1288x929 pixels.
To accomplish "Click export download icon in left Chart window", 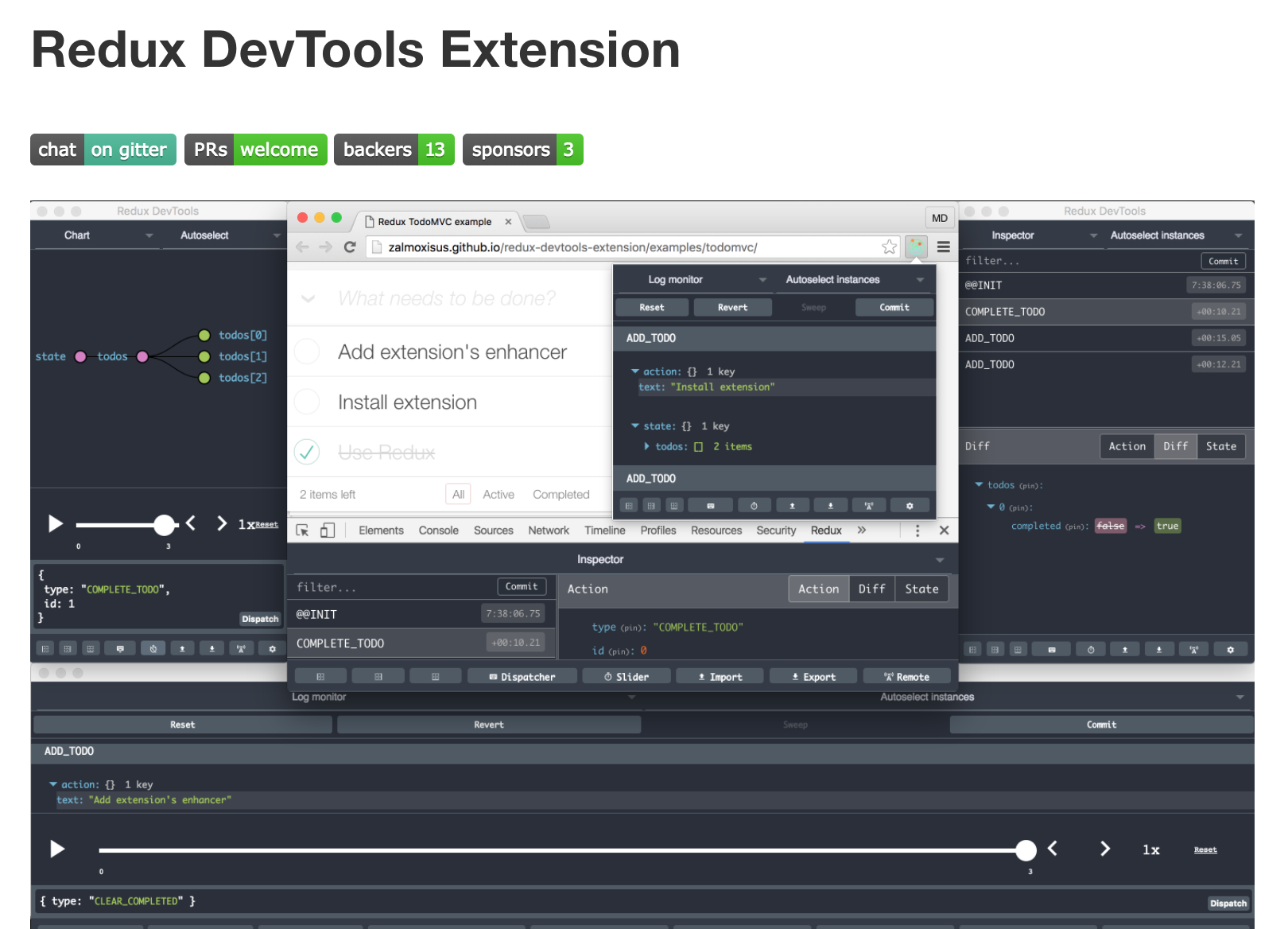I will pos(211,649).
